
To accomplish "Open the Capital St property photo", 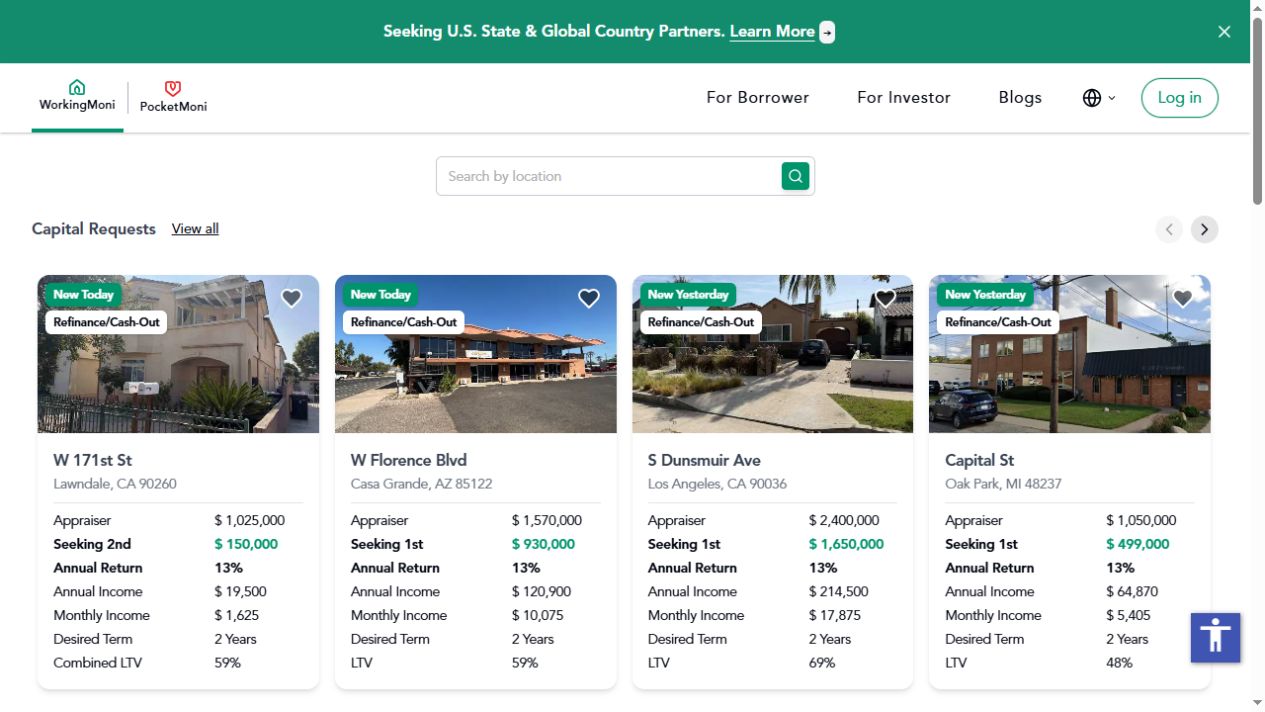I will click(x=1070, y=354).
